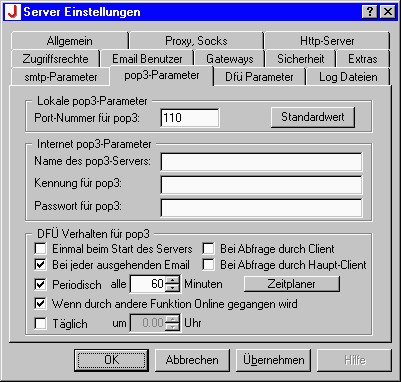Open the Email Benutzer tab
This screenshot has width=401, height=382.
coord(147,59)
